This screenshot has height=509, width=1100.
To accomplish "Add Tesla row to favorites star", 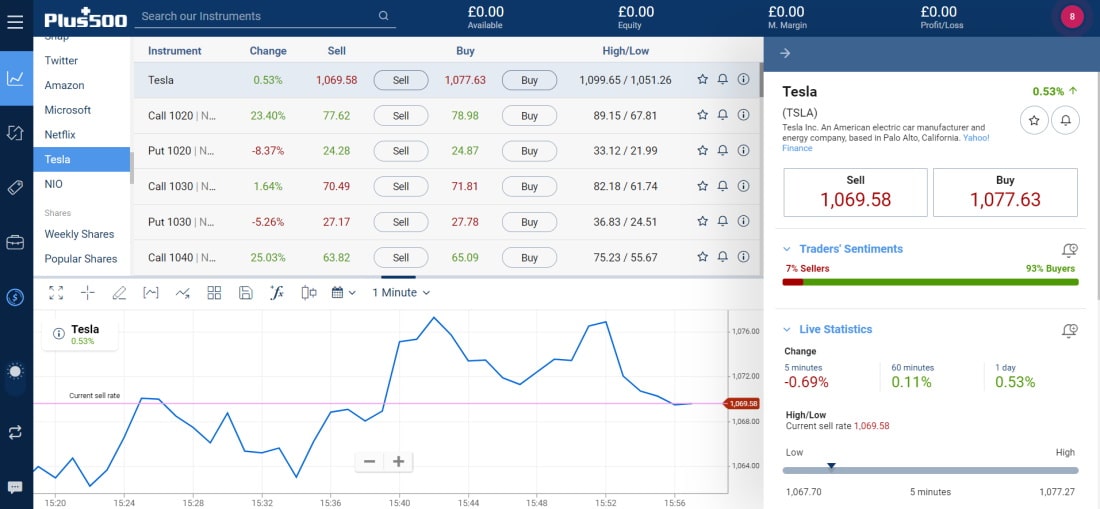I will pyautogui.click(x=702, y=80).
